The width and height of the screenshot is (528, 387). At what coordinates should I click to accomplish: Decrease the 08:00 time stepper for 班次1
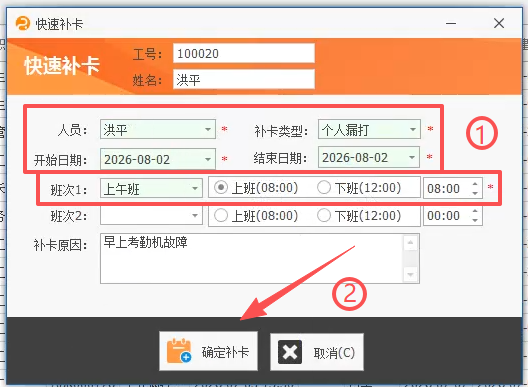coord(475,193)
